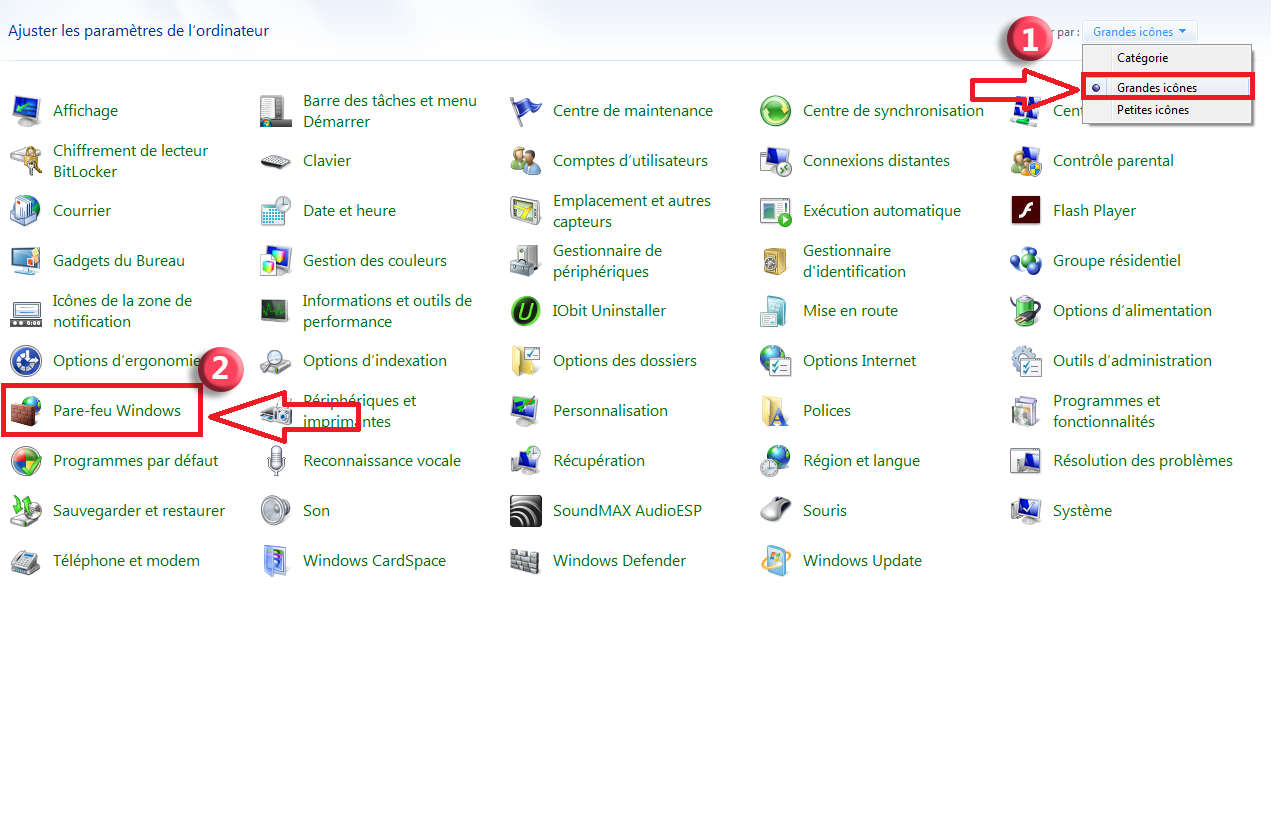Click the green IObit Uninstaller icon

click(x=525, y=310)
